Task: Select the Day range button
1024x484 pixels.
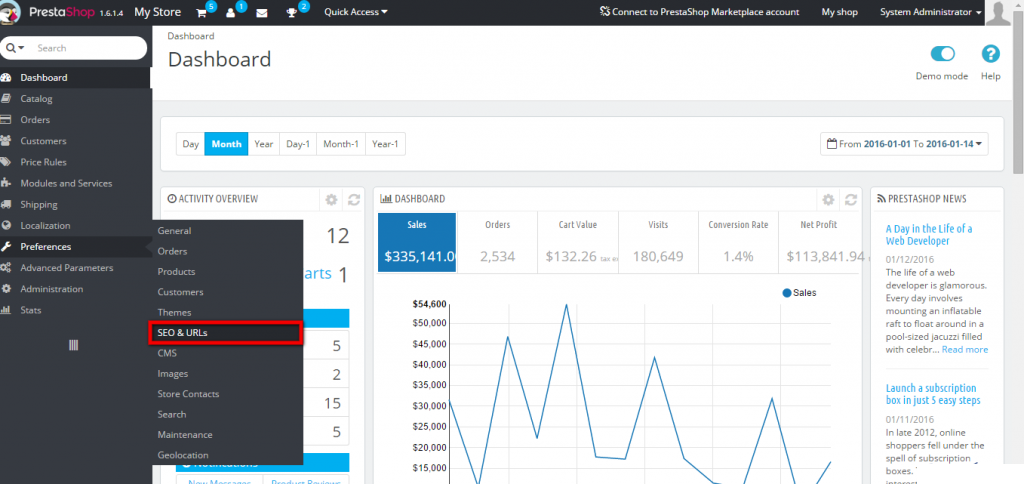Action: coord(191,144)
